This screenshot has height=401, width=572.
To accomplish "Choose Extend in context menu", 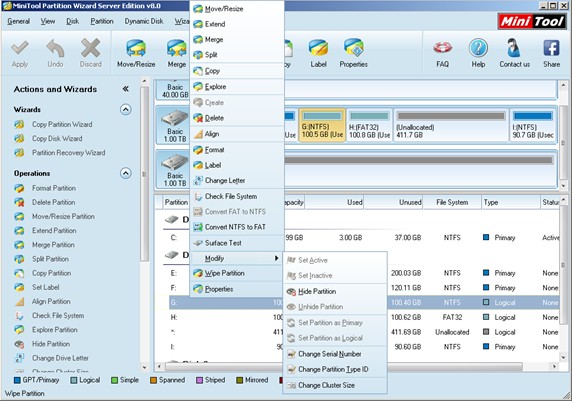I will tap(237, 24).
